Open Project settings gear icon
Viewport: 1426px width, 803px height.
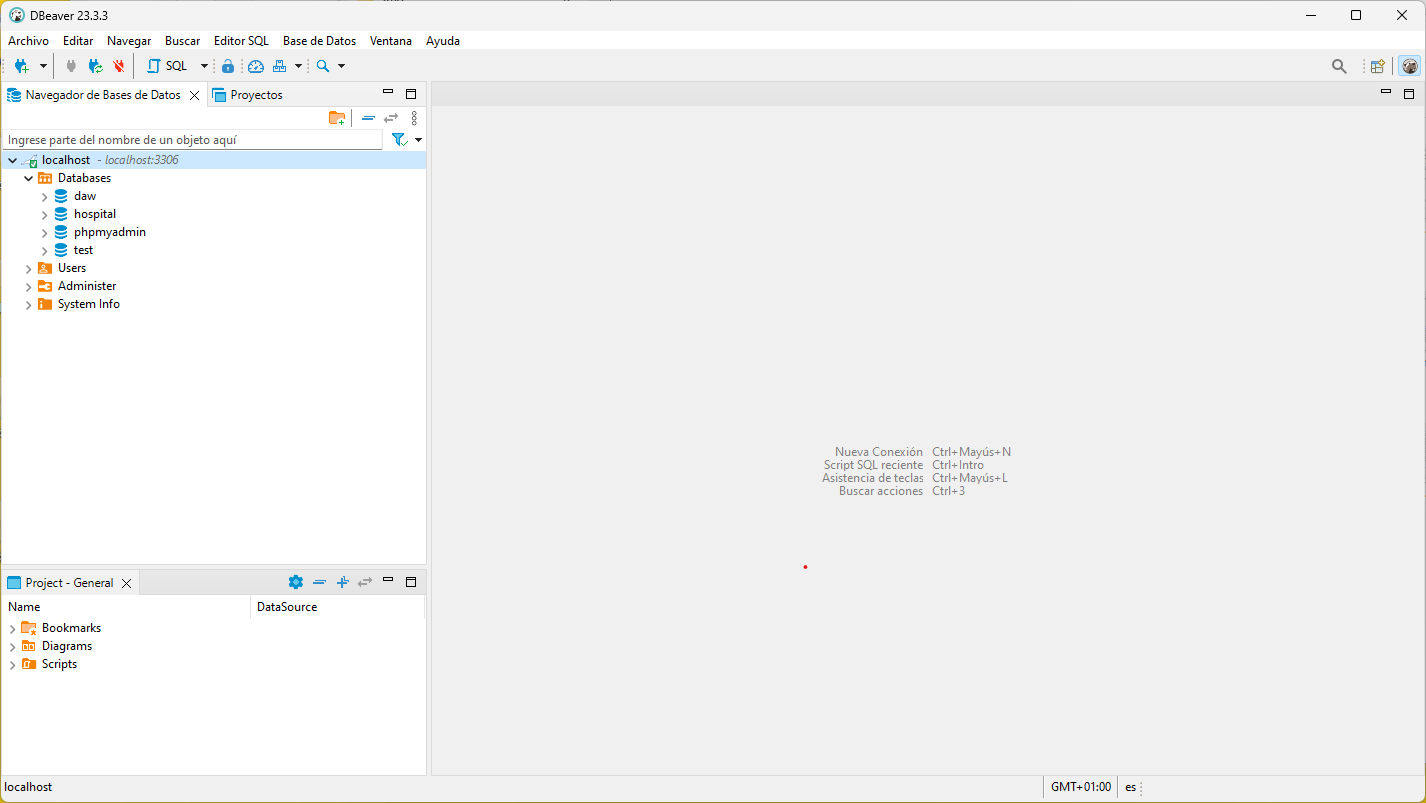(x=295, y=582)
